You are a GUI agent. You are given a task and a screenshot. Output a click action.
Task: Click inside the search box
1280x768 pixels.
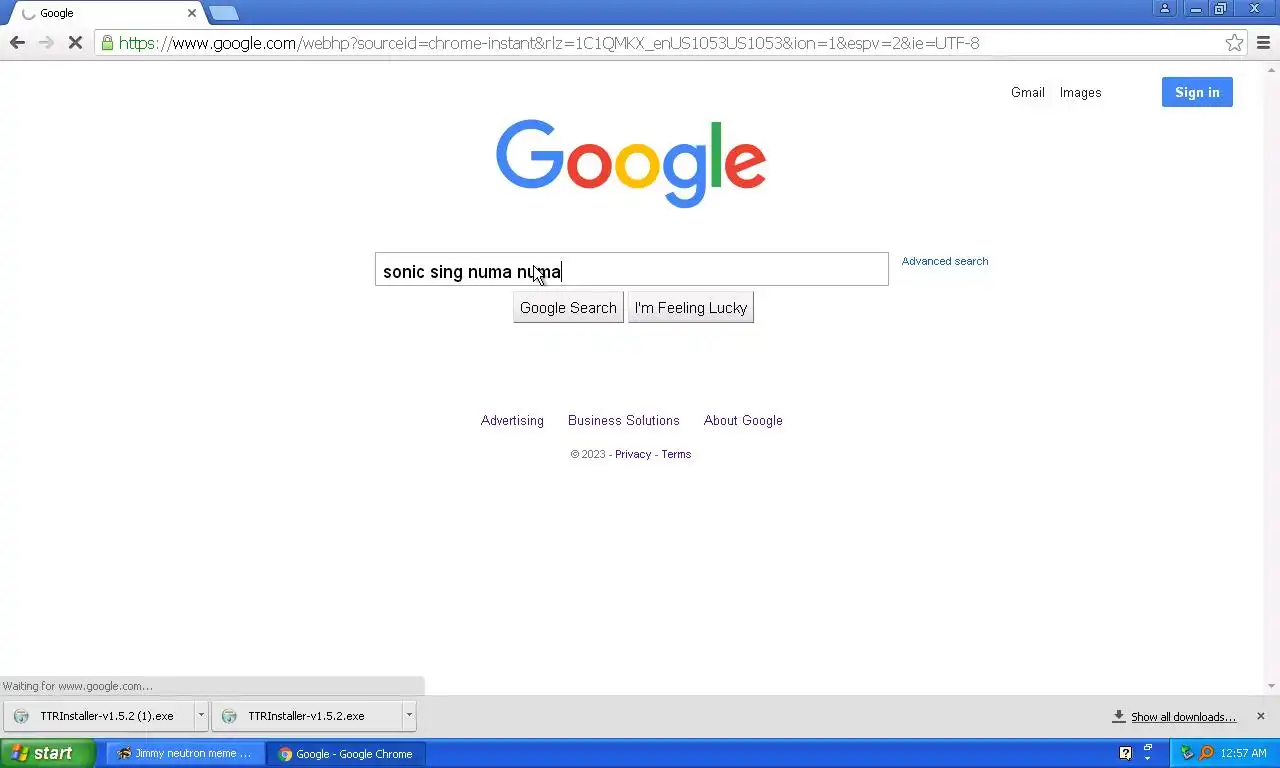(631, 269)
